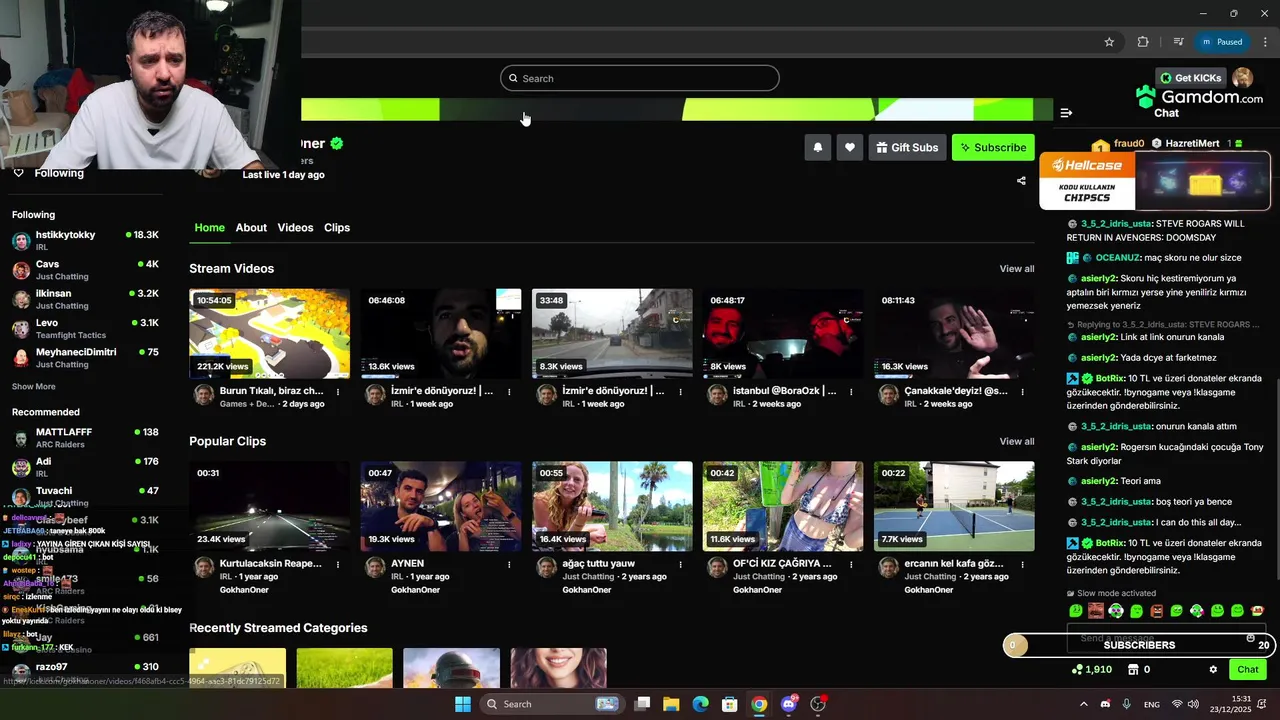Open options menu for Çanakkale'deyiz video
This screenshot has height=720, width=1280.
coord(1022,392)
